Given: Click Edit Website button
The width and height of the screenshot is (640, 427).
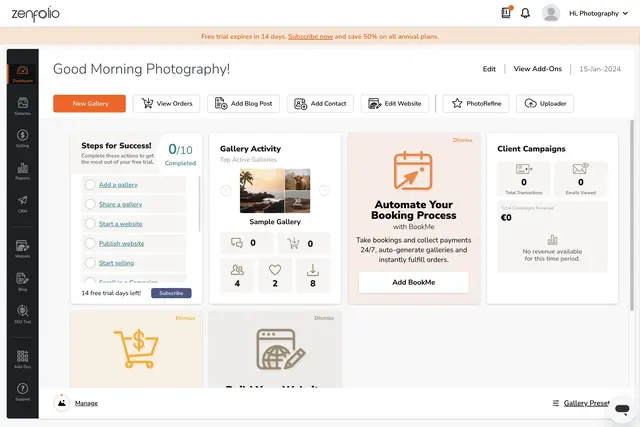Looking at the screenshot, I should [x=395, y=103].
